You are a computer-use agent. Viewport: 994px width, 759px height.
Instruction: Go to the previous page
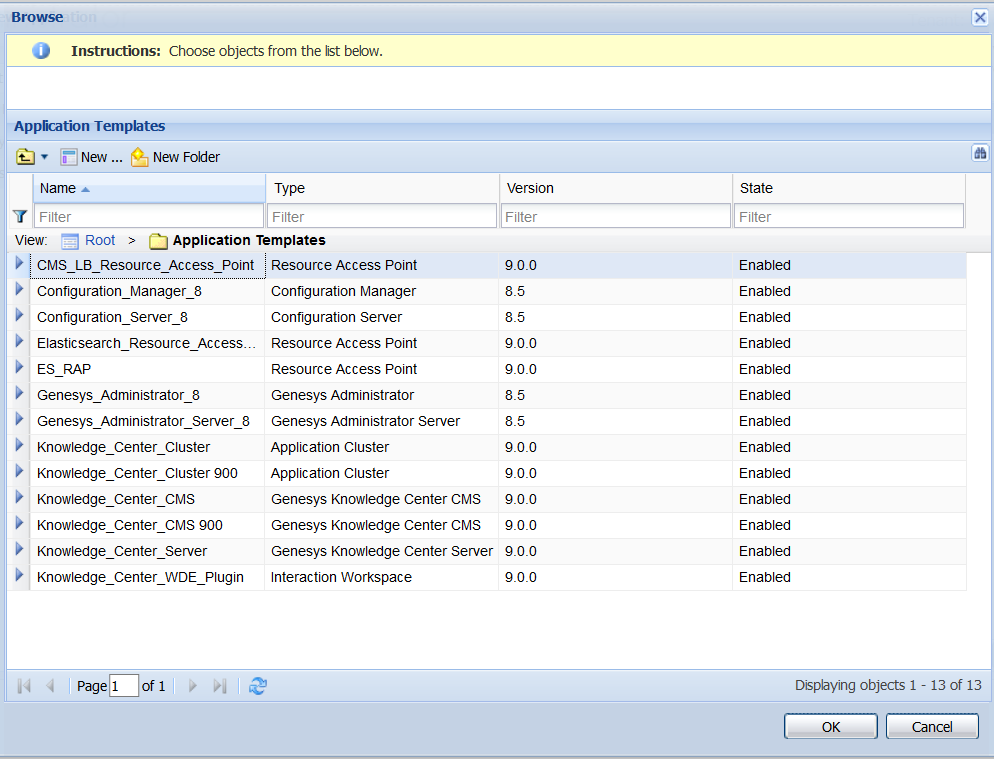point(50,685)
